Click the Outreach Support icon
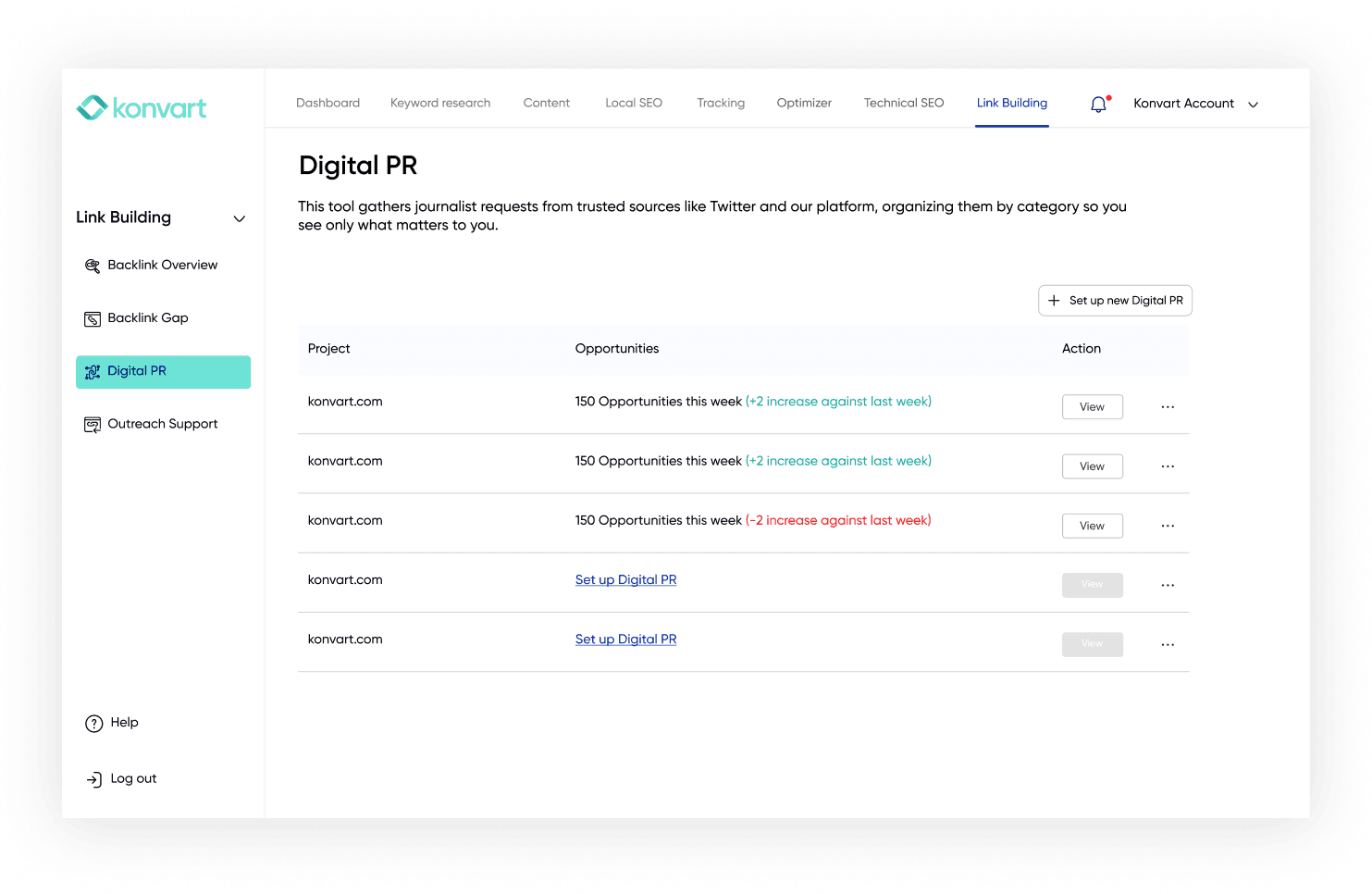 [x=93, y=425]
